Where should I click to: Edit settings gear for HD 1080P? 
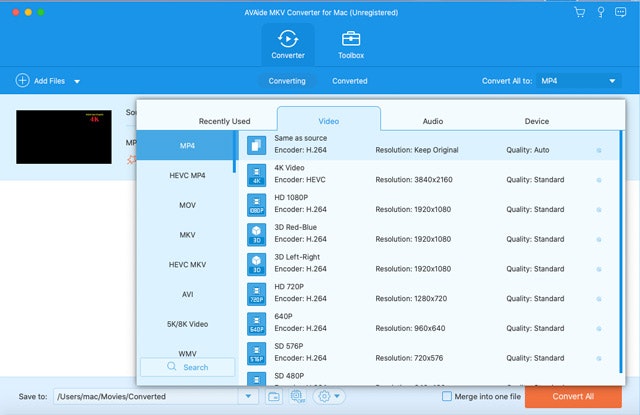coord(599,210)
